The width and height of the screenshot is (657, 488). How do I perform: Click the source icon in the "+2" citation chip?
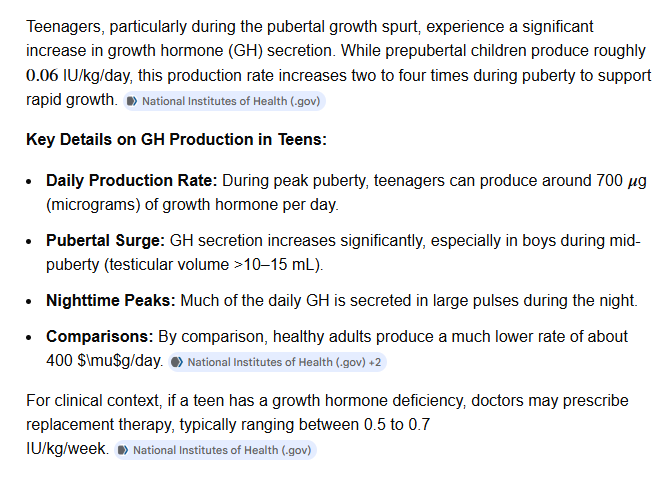[177, 362]
